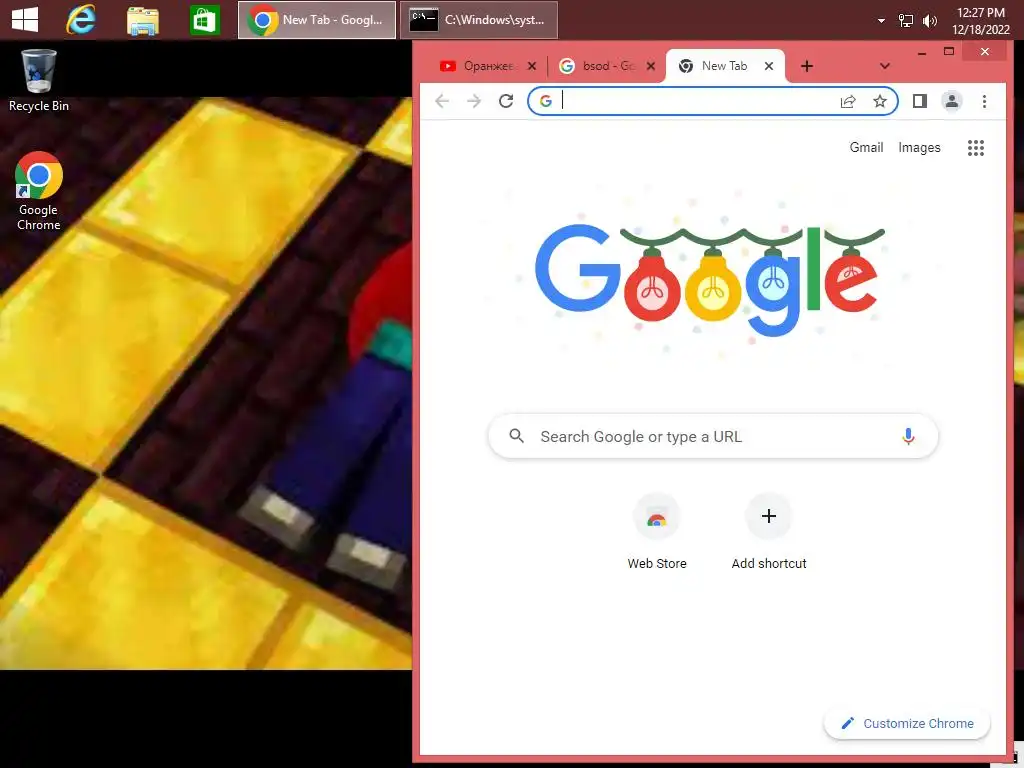The image size is (1024, 768).
Task: Open a new tab with plus button
Action: (807, 66)
